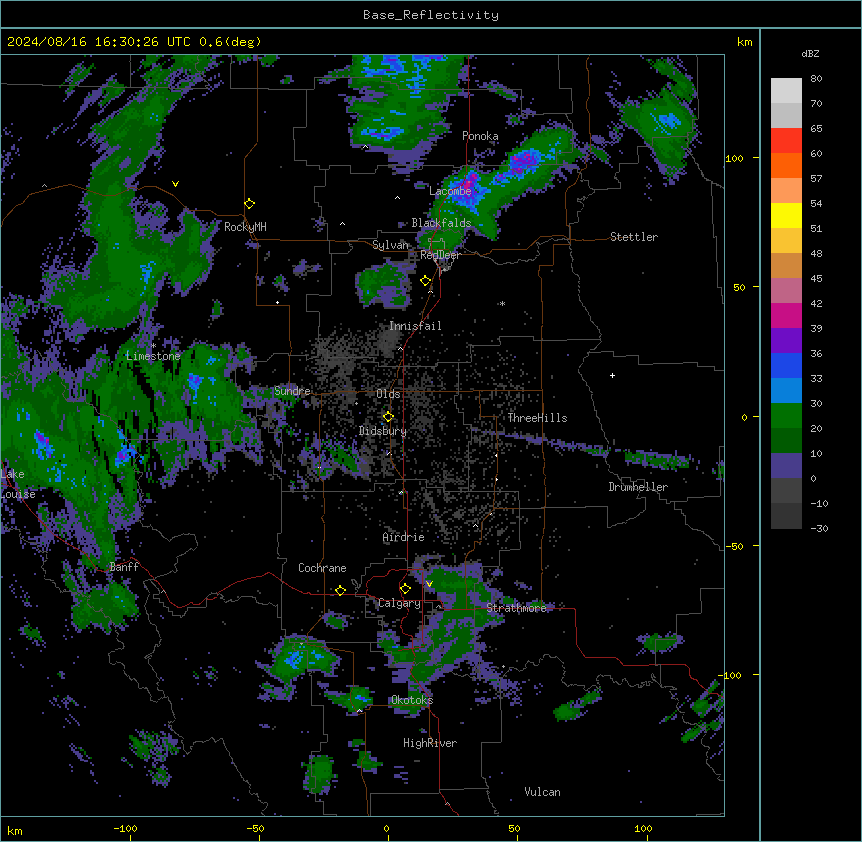Image resolution: width=862 pixels, height=842 pixels.
Task: Select the yellow station marker under Cochrane
Action: point(340,590)
